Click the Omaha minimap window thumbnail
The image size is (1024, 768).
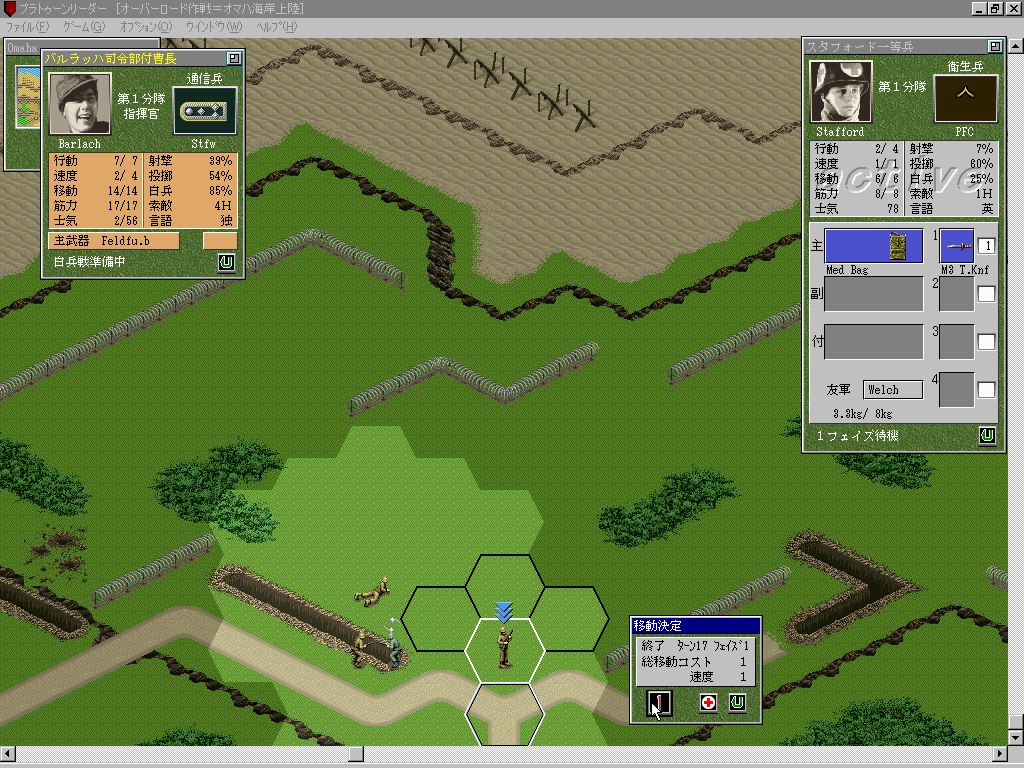27,97
